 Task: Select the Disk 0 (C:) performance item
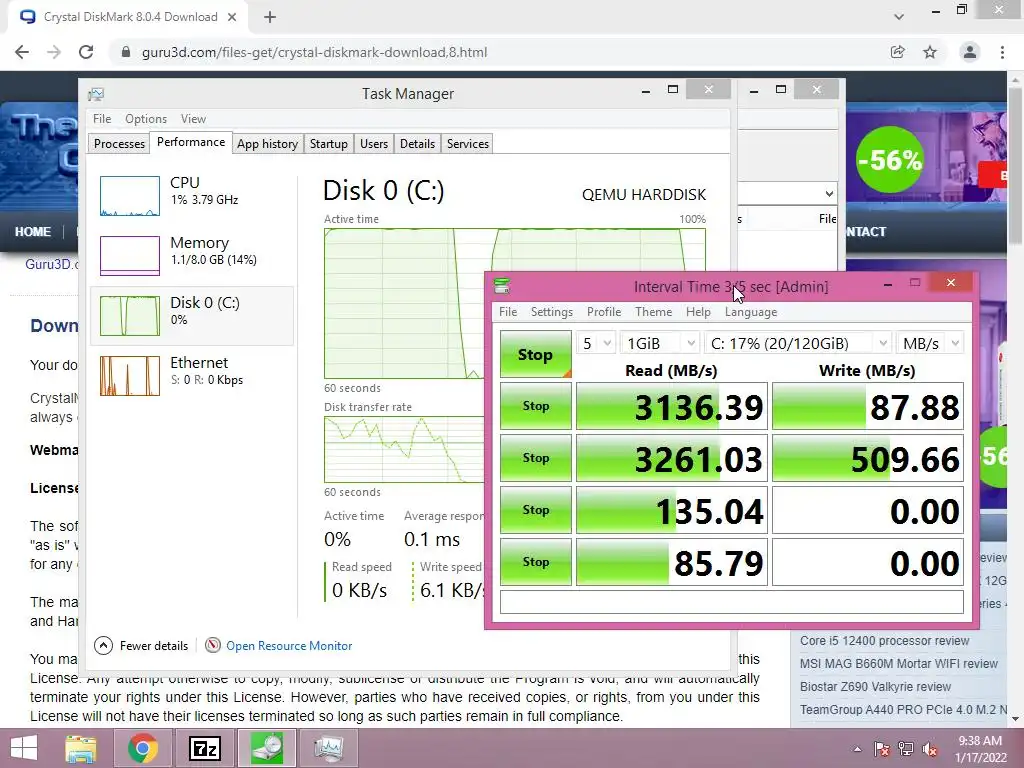tap(192, 315)
